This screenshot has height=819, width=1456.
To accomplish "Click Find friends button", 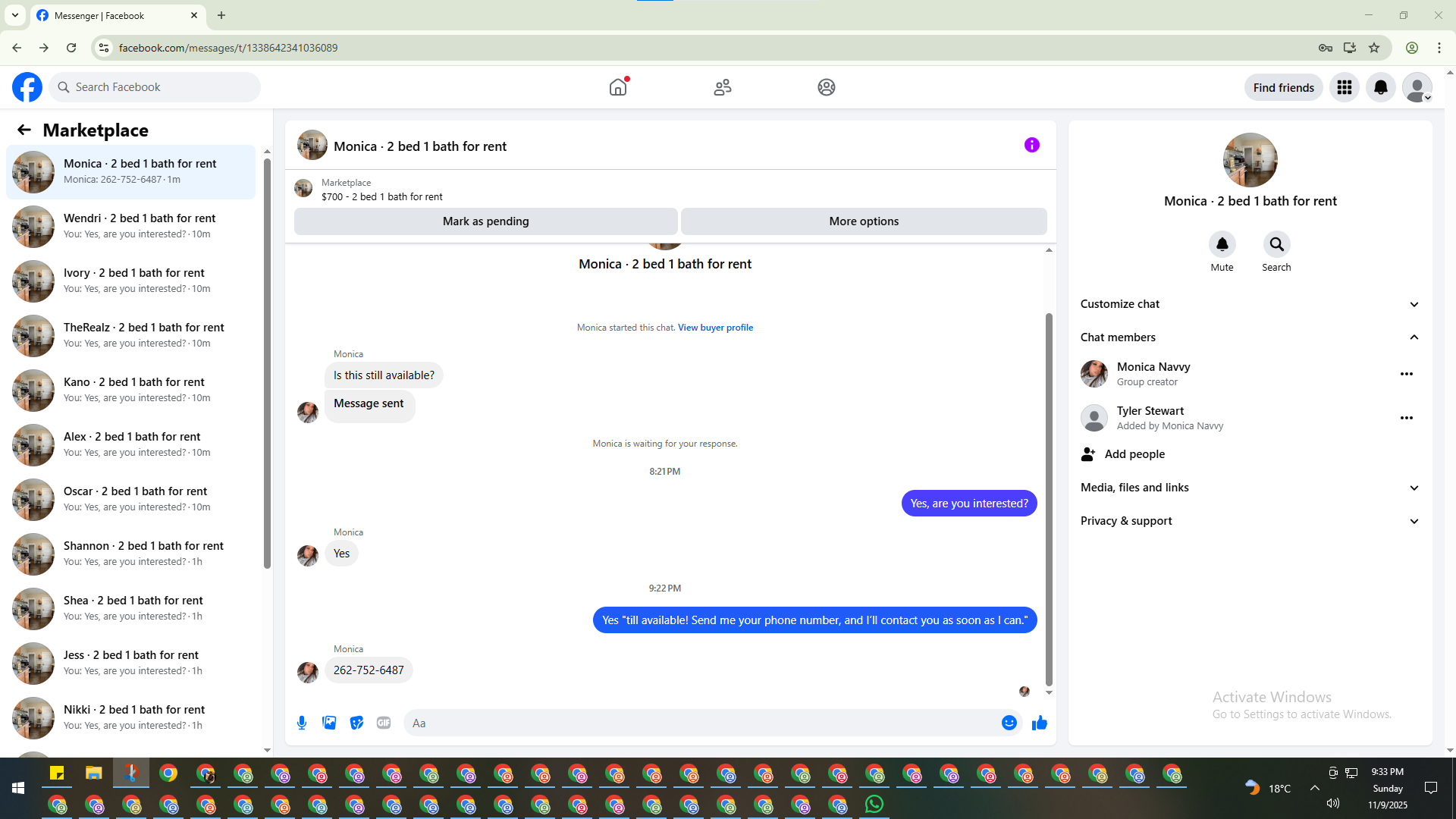I will pyautogui.click(x=1284, y=87).
